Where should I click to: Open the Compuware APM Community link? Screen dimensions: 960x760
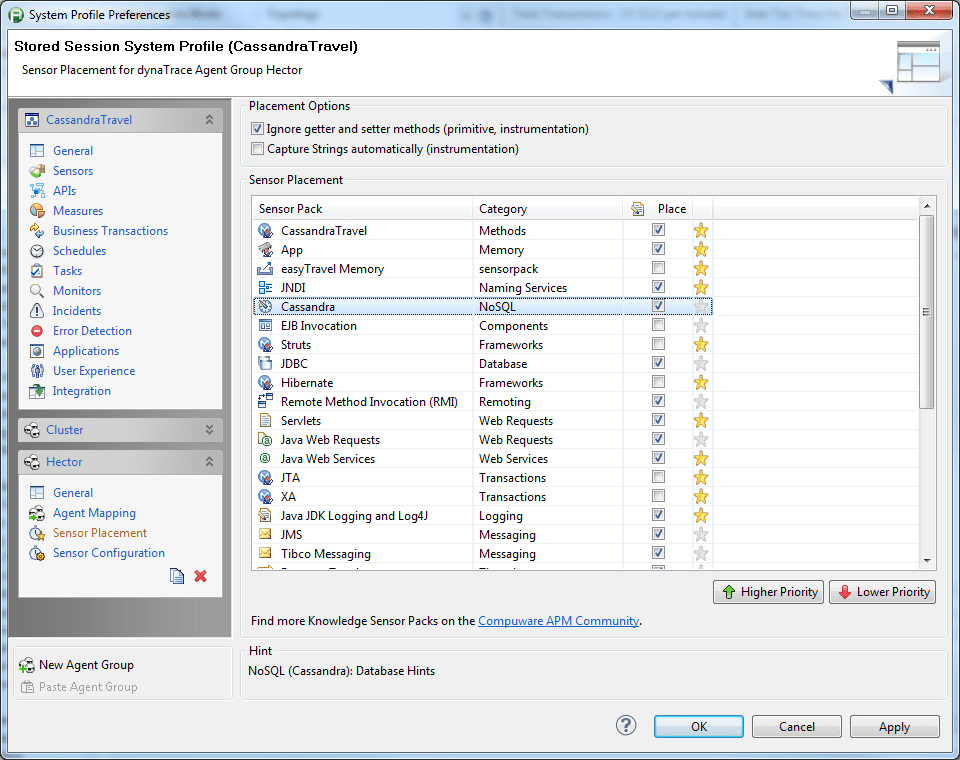(x=558, y=621)
